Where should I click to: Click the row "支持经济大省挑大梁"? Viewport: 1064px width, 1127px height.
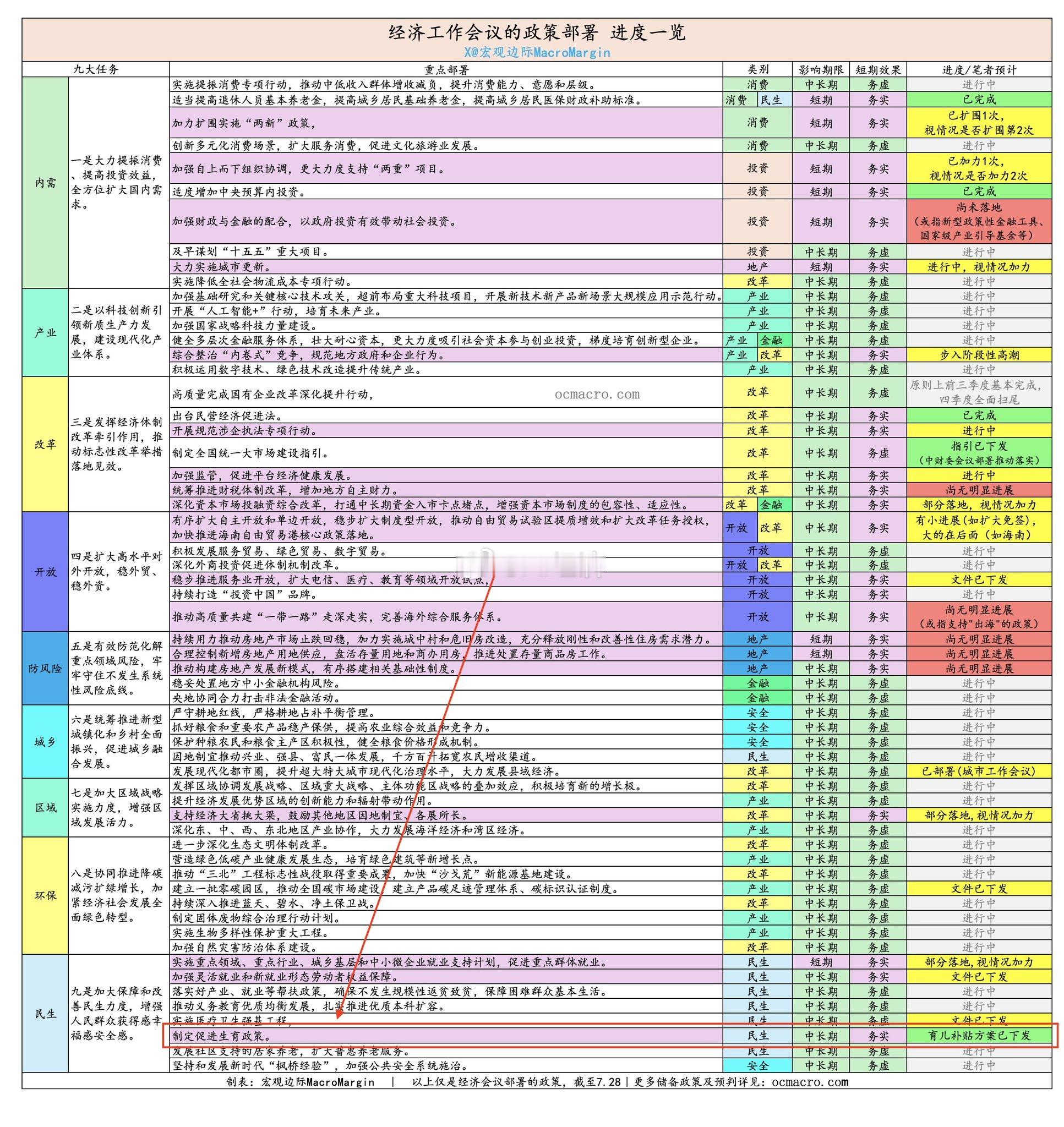(x=446, y=815)
